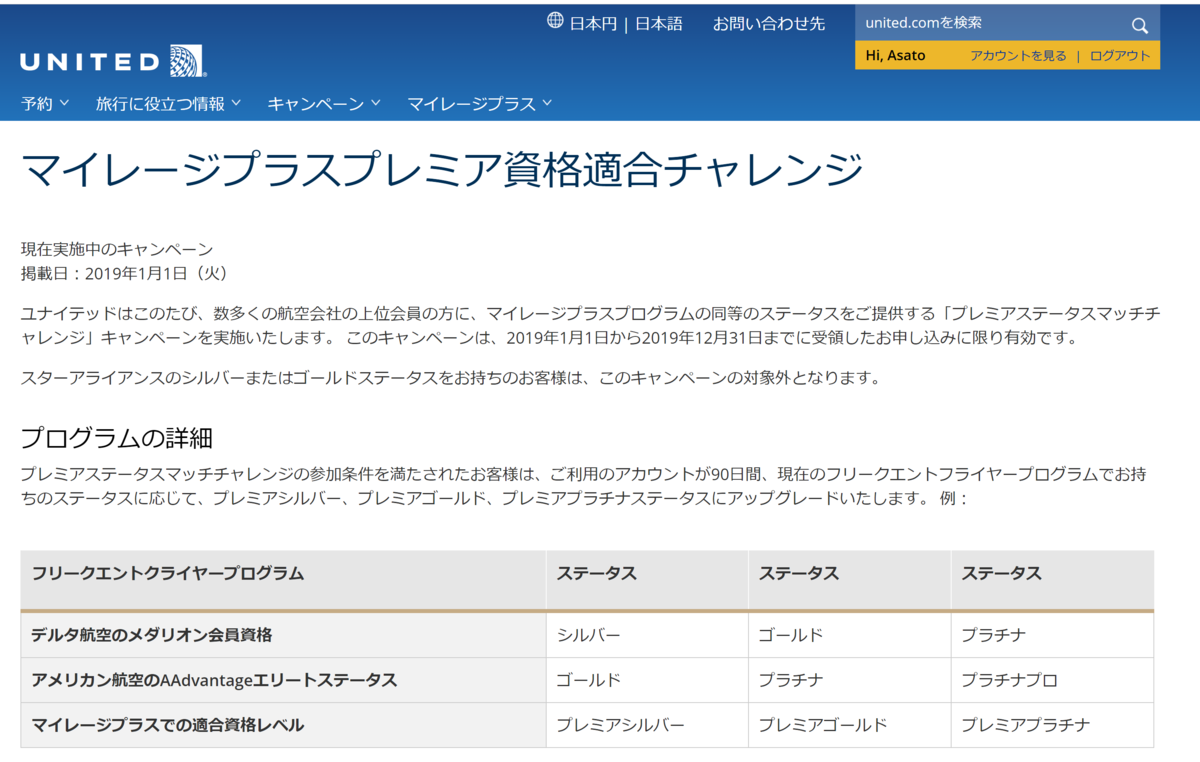The image size is (1200, 762).
Task: Click お問い合わせ先 in the top bar
Action: (770, 22)
